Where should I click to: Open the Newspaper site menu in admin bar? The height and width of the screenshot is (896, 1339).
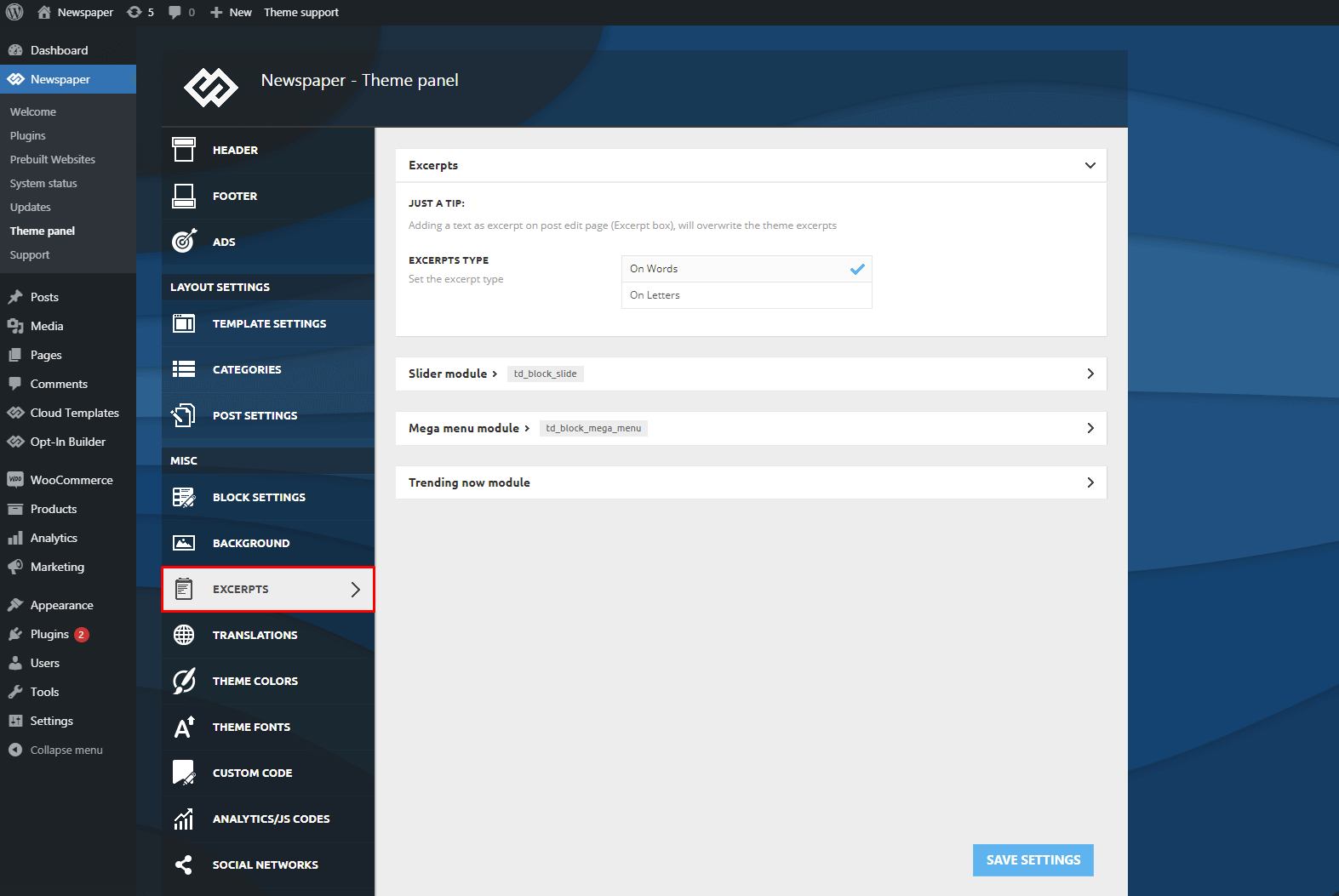(76, 12)
